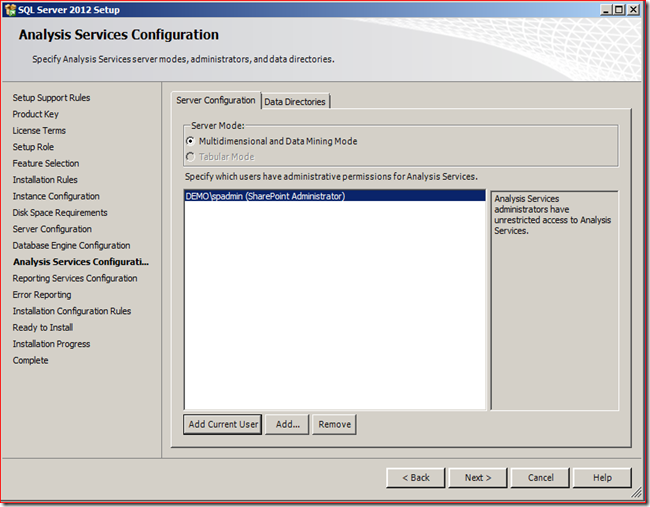Click Product Key step in sidebar
This screenshot has width=650, height=507.
pos(35,114)
